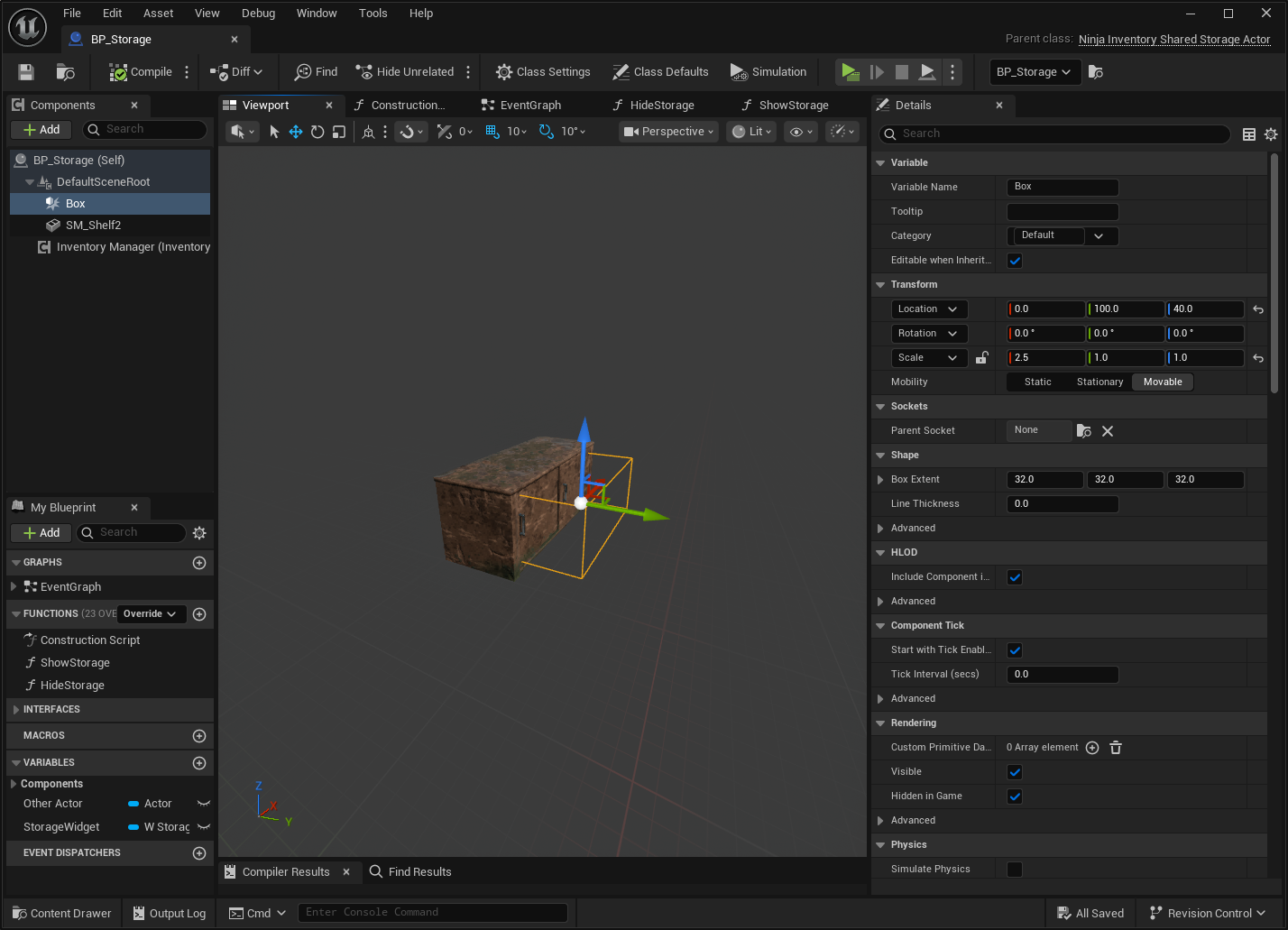
Task: Click the Compile button
Action: [x=141, y=72]
